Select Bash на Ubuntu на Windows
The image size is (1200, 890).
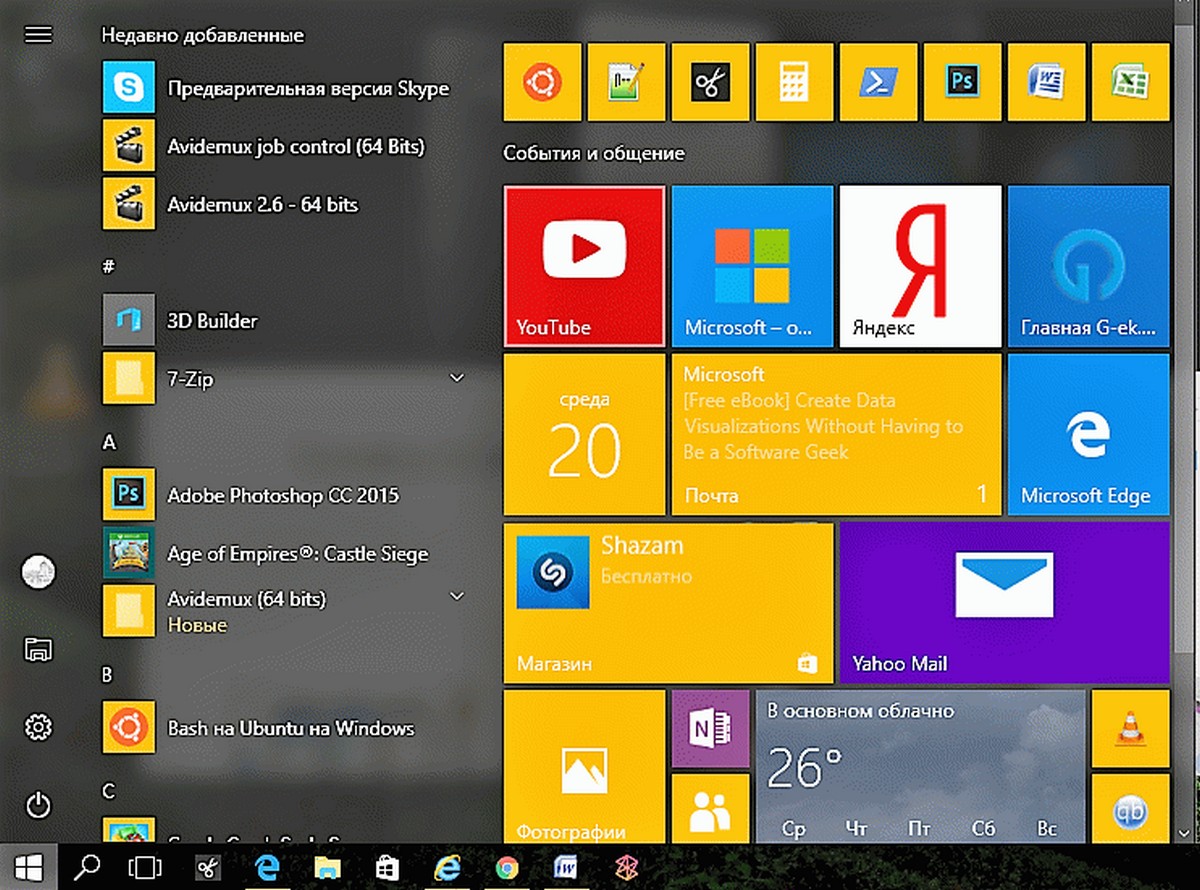point(285,727)
